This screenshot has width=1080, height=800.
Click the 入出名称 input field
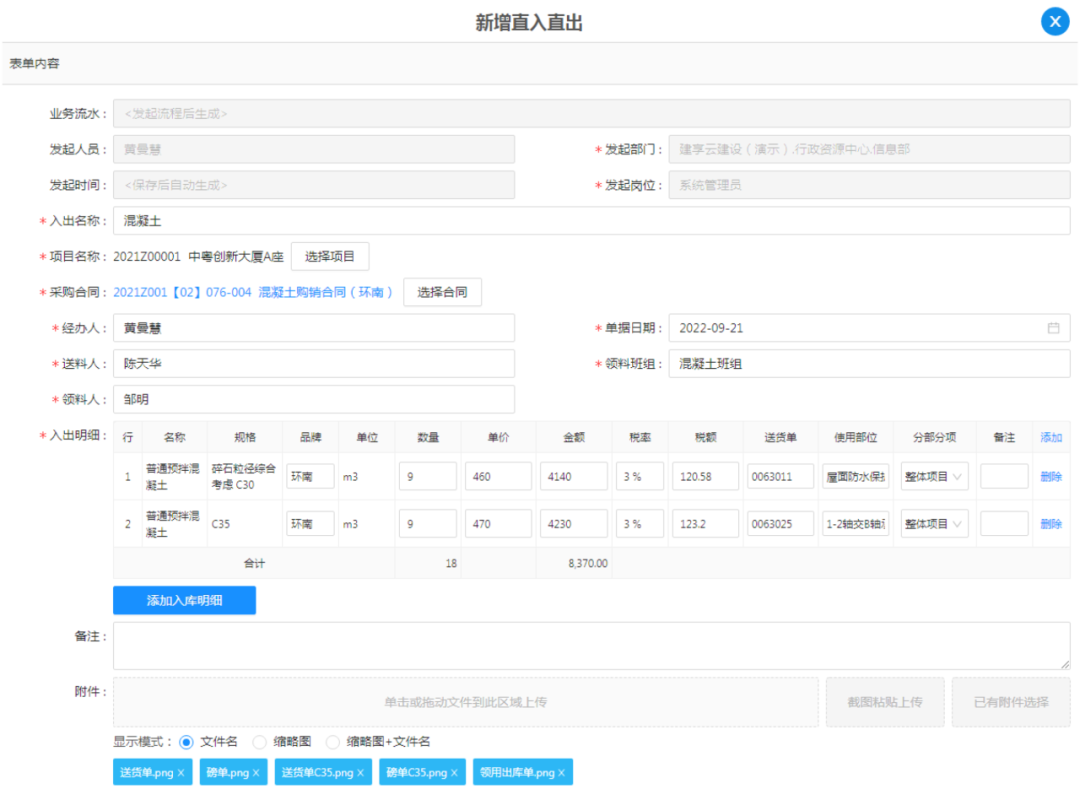pos(590,220)
